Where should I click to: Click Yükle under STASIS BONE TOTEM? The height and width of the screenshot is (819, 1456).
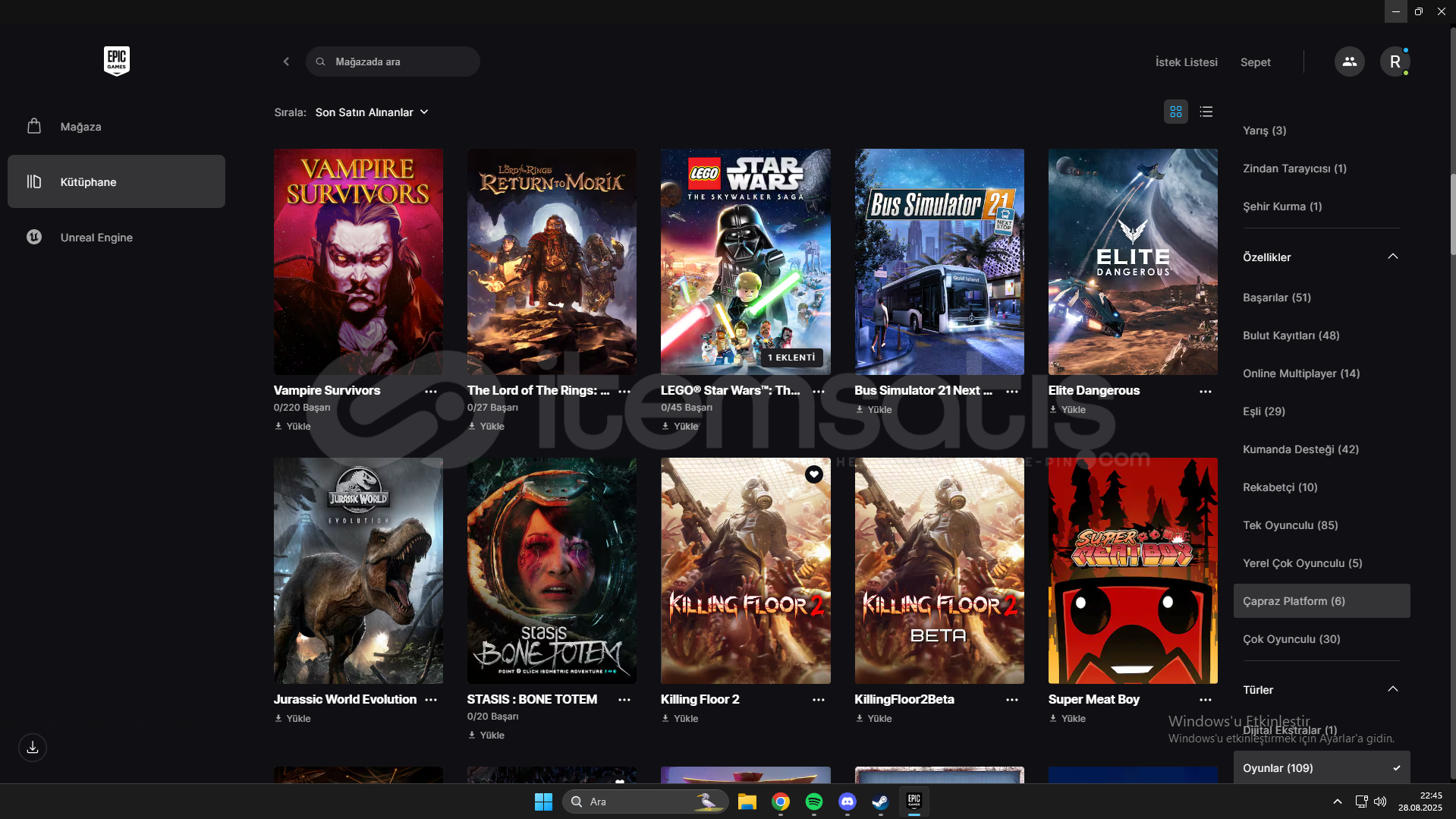(x=486, y=736)
